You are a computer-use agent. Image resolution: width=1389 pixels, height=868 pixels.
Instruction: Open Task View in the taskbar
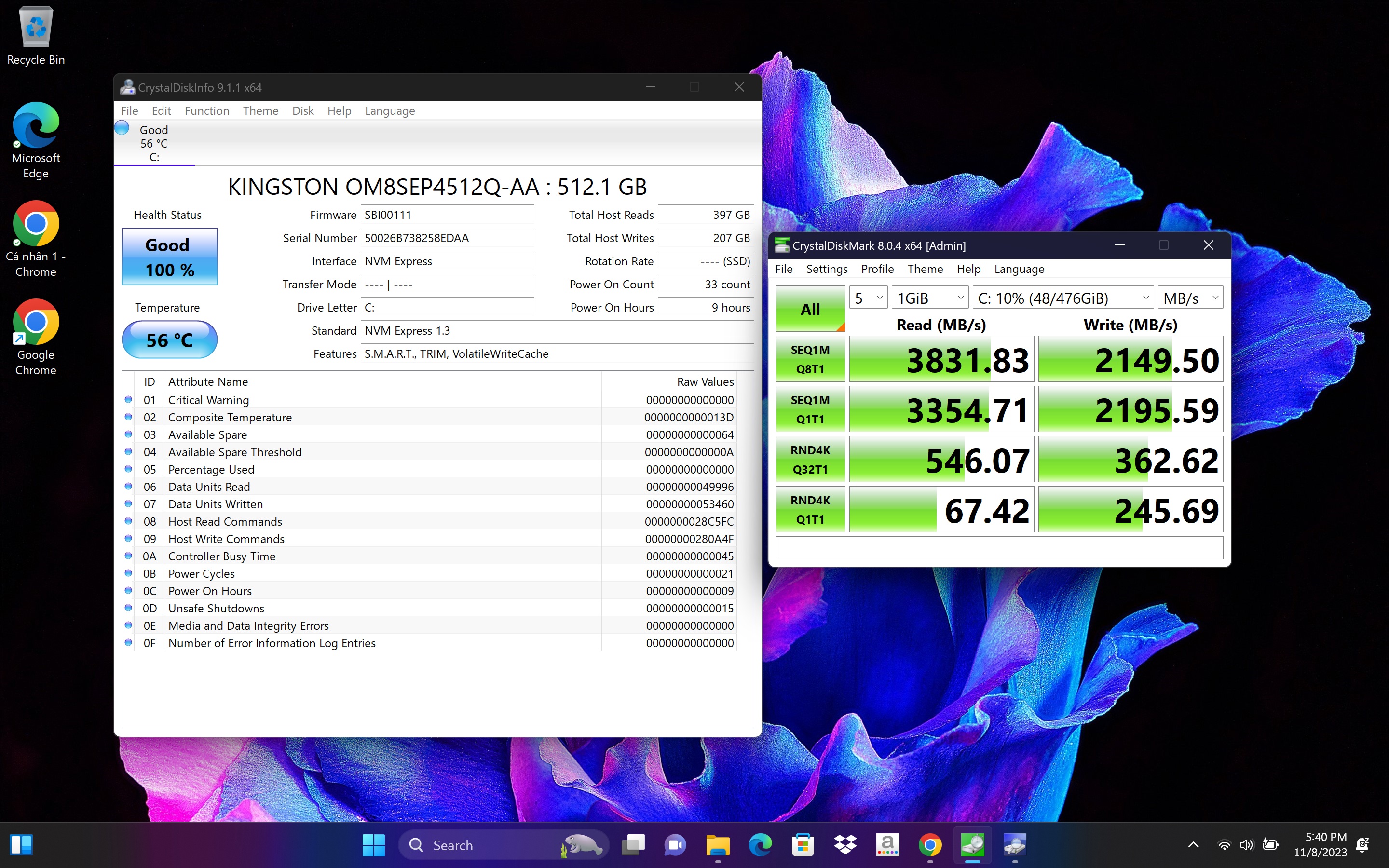click(x=634, y=845)
